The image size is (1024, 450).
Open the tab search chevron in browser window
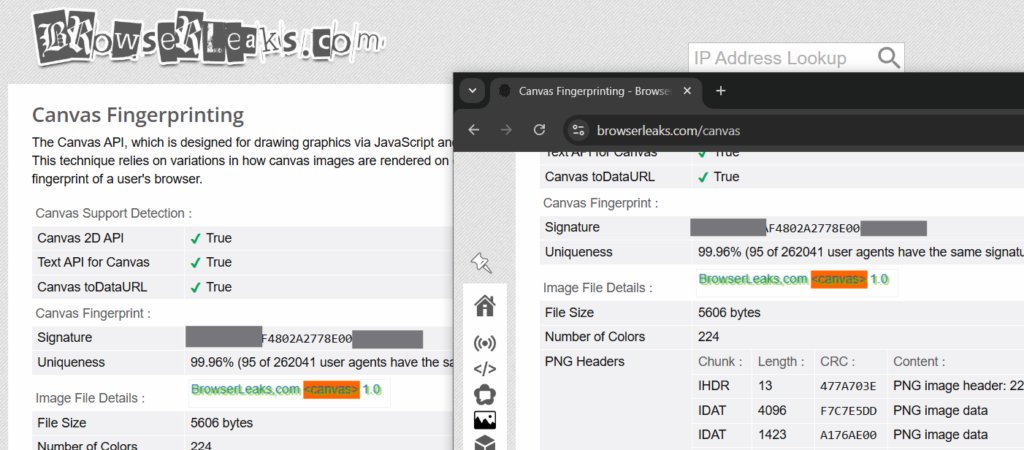pyautogui.click(x=472, y=91)
